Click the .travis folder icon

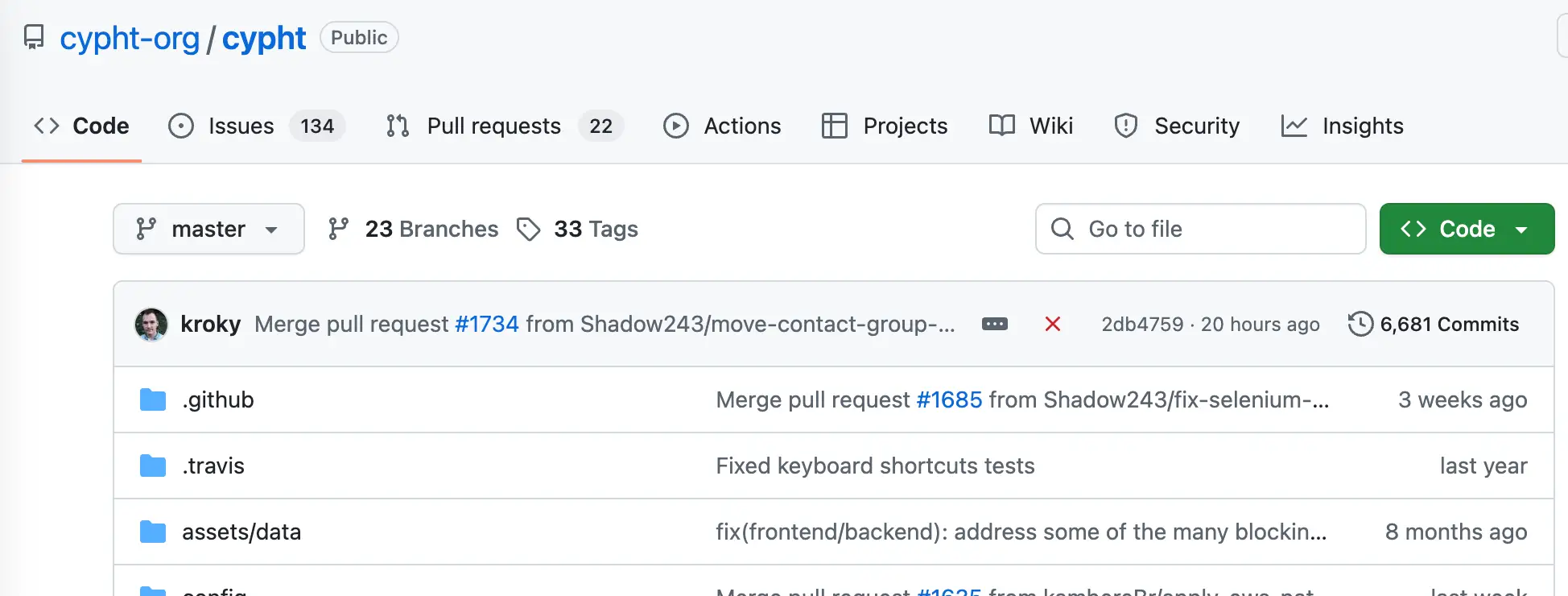[x=153, y=466]
